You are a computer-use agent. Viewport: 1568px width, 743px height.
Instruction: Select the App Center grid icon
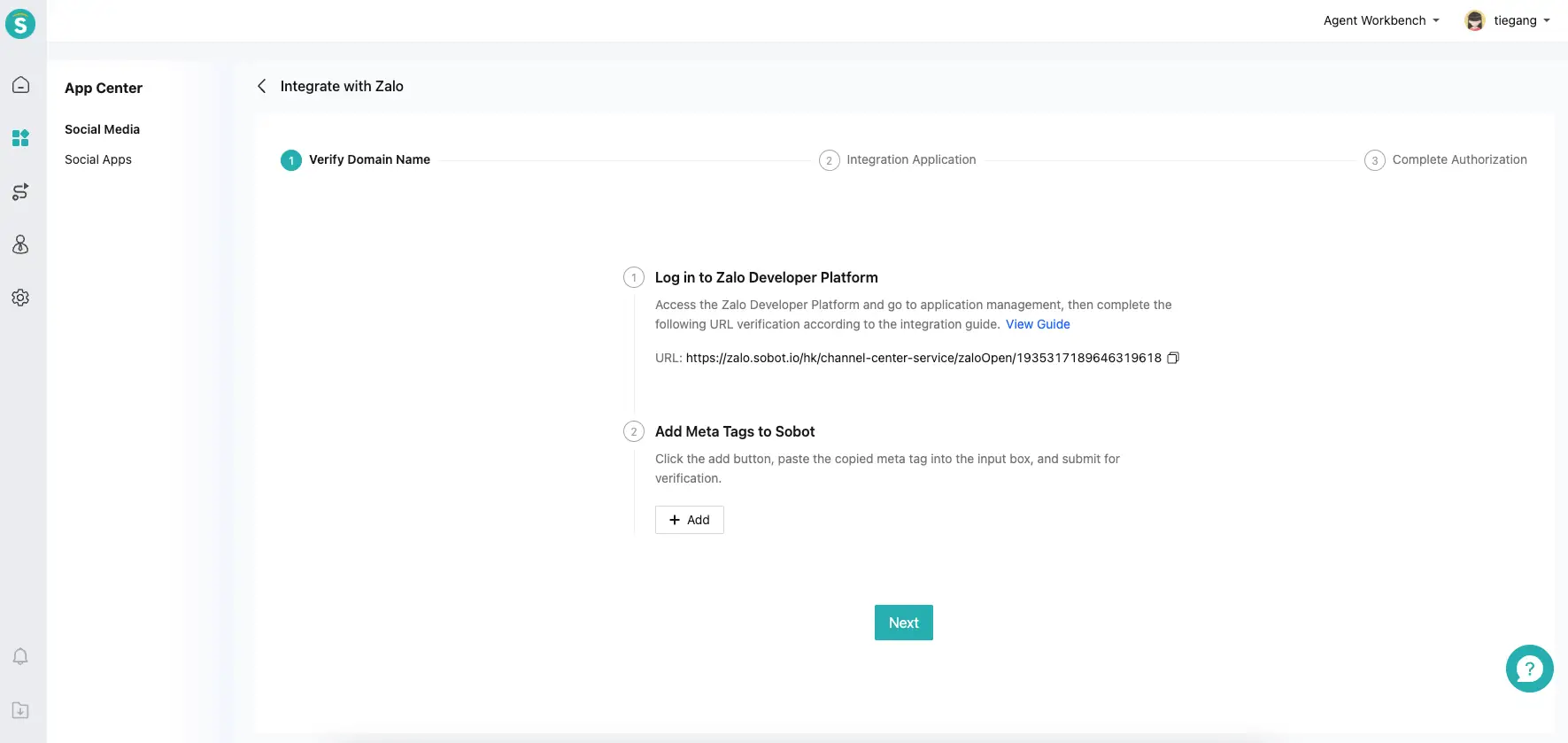[20, 138]
